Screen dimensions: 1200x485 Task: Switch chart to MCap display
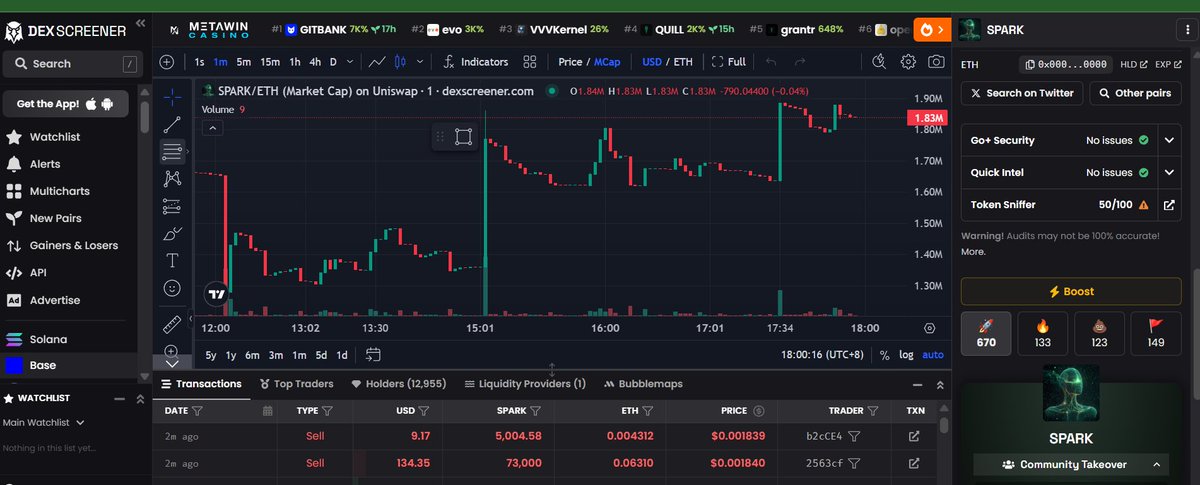point(607,62)
